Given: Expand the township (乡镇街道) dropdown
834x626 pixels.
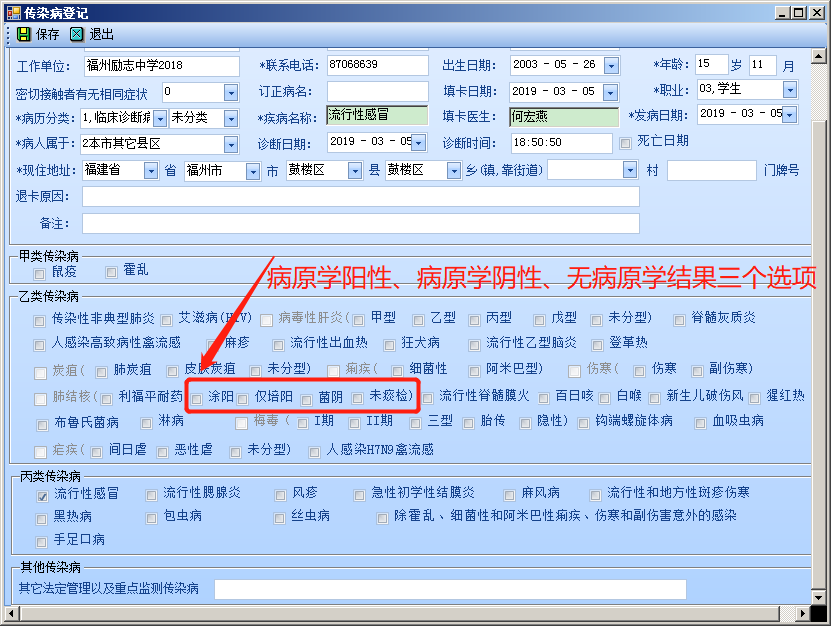Looking at the screenshot, I should point(630,170).
